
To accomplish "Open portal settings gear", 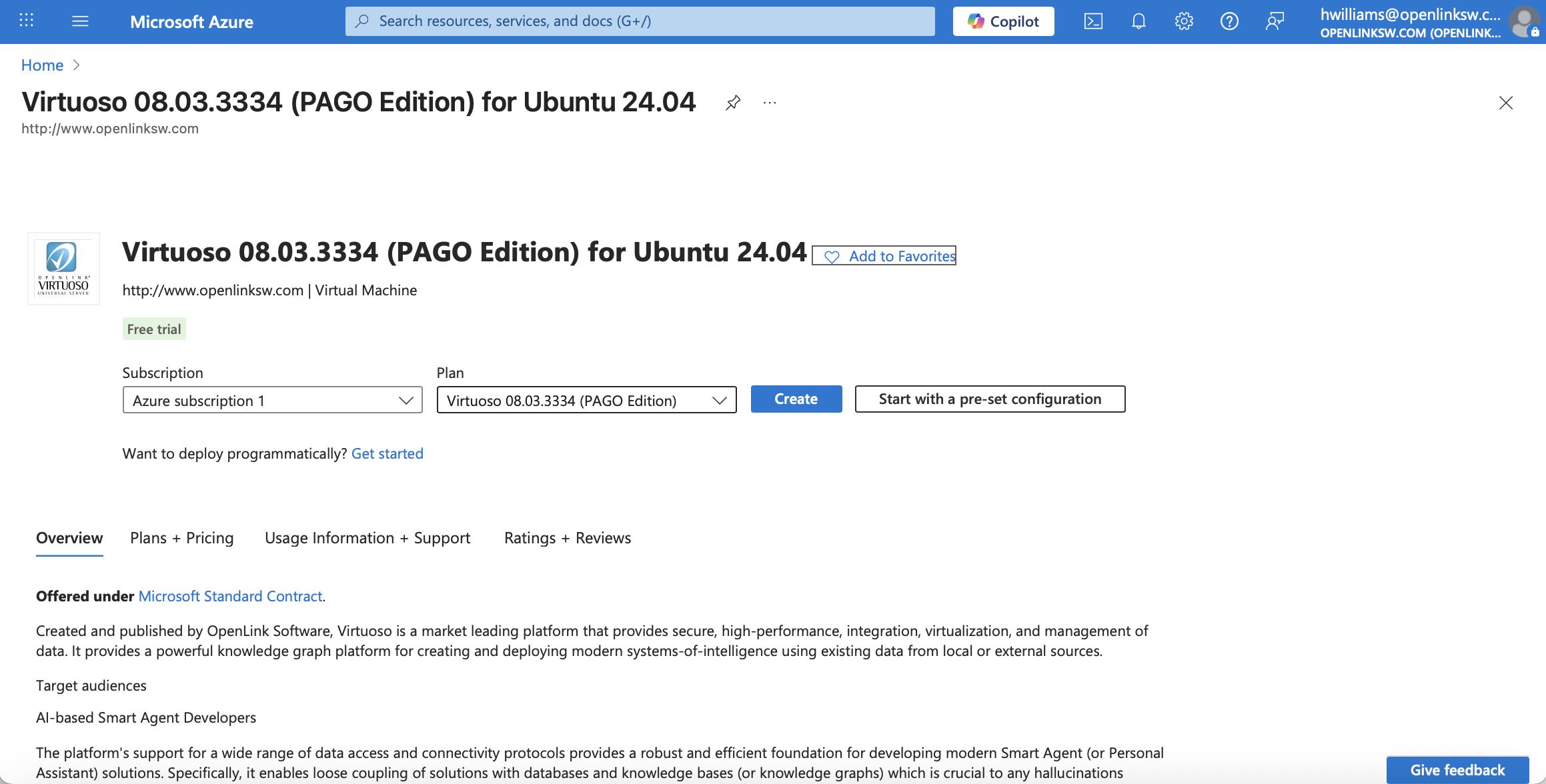I will [1184, 21].
